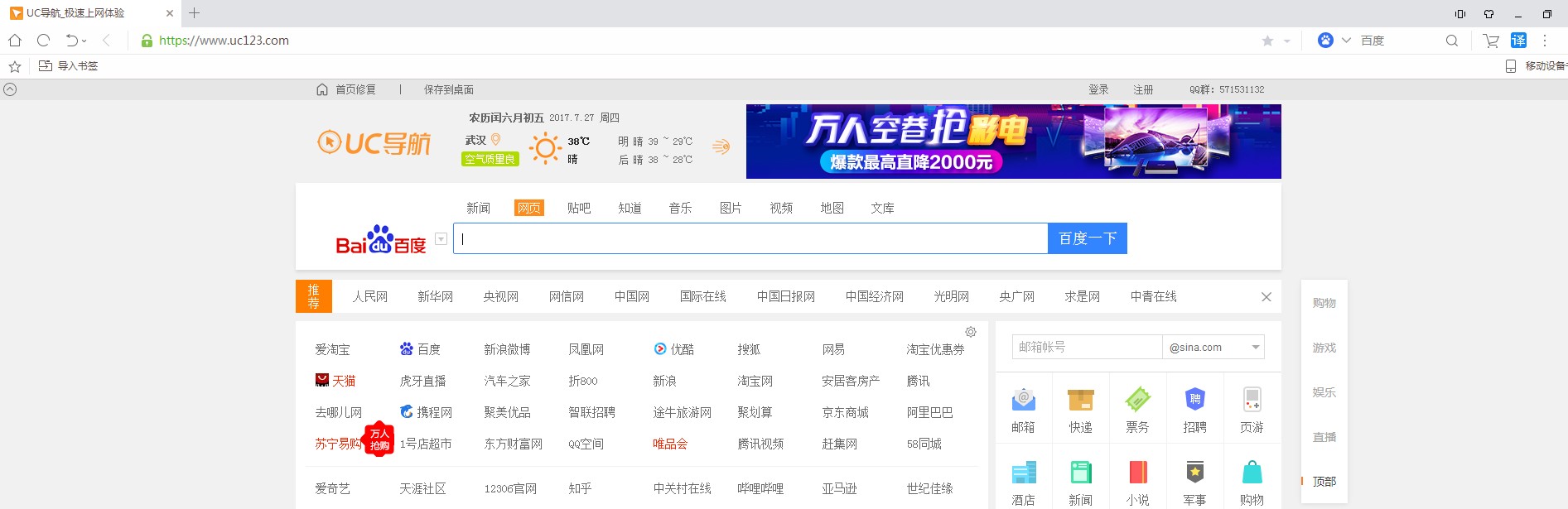Screen dimensions: 1568x509
Task: Expand search engine selector chevron
Action: [x=1346, y=41]
